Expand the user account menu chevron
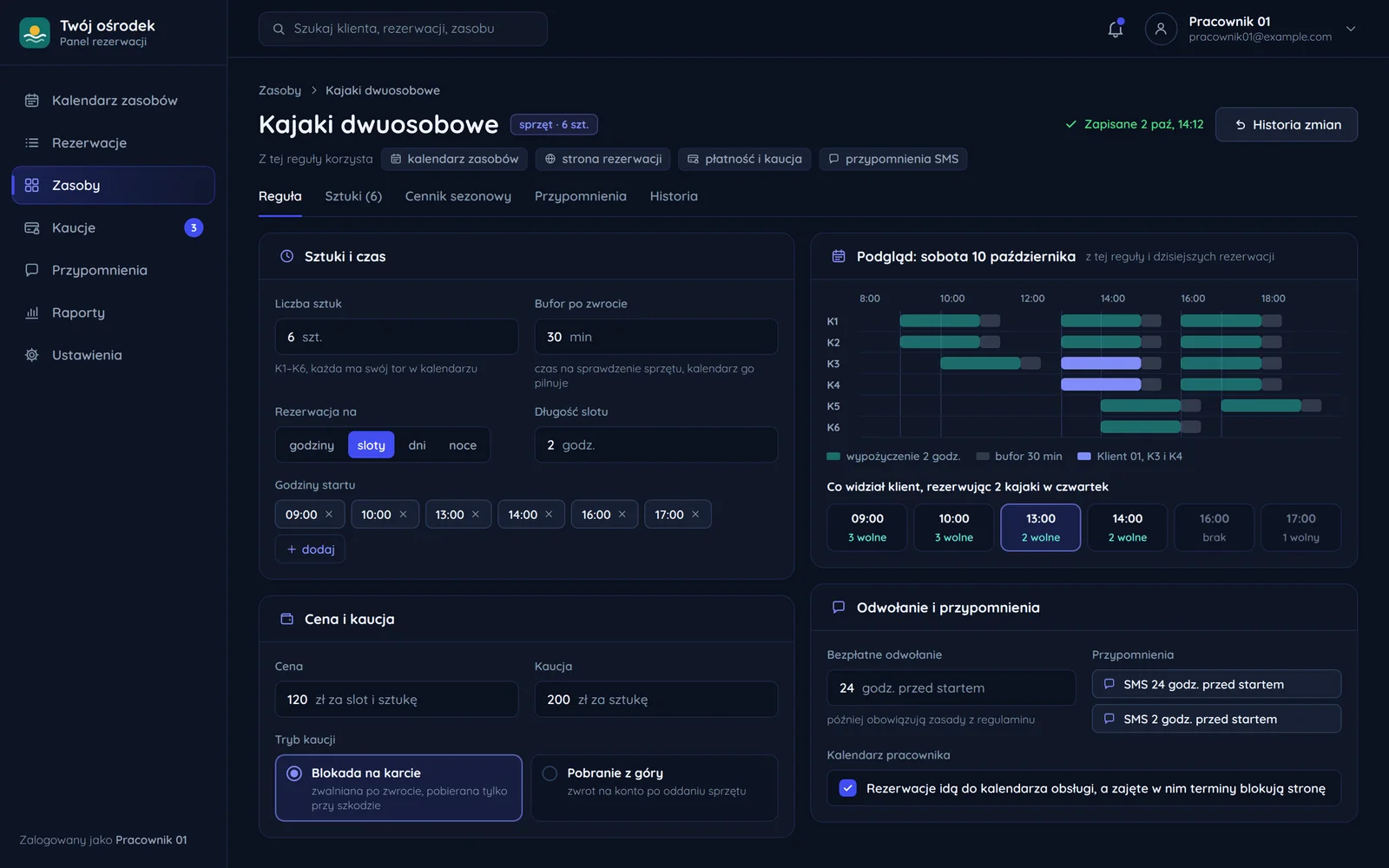Screen dimensions: 1389x868 click(1351, 29)
